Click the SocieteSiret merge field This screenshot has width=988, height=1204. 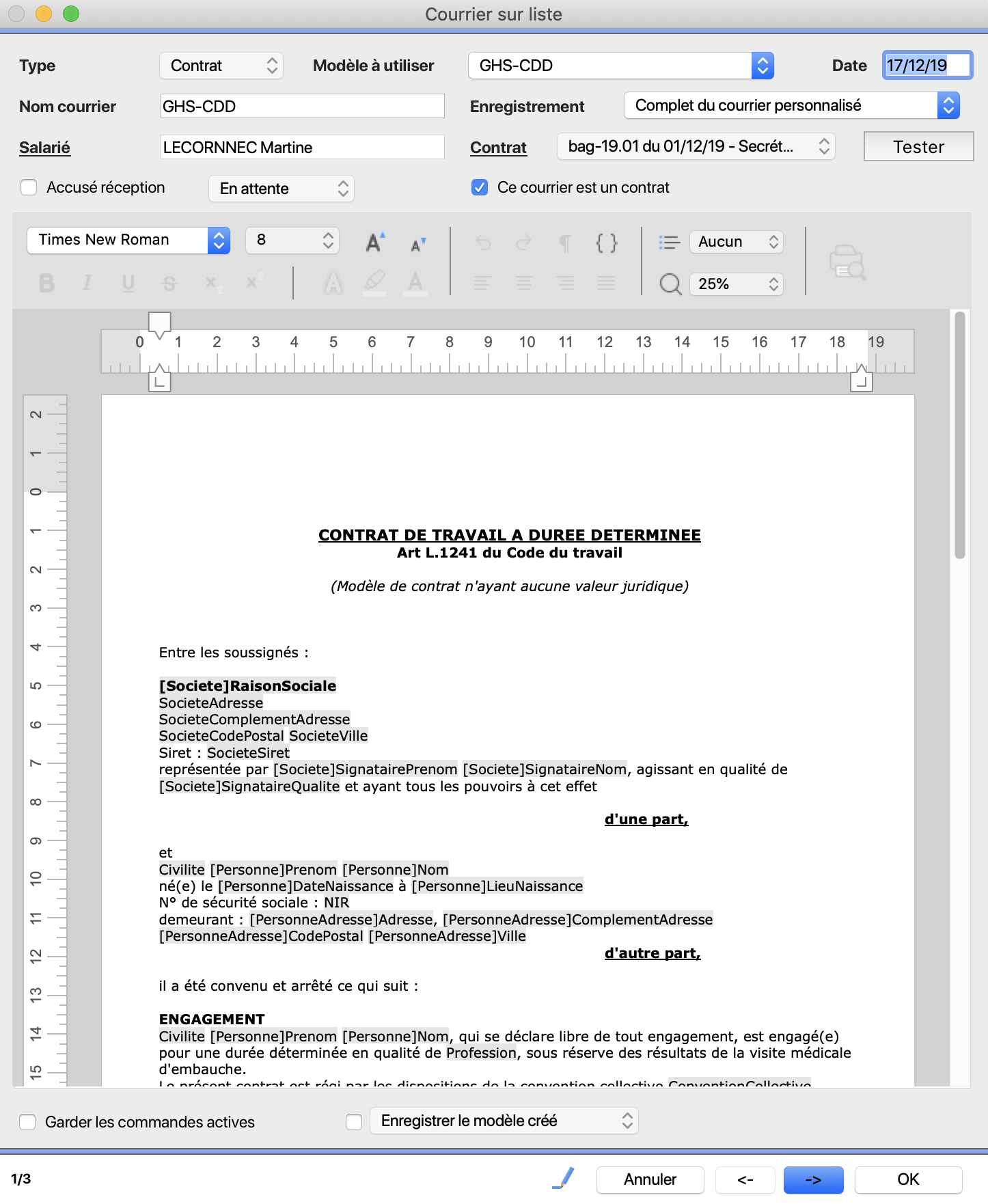coord(248,753)
